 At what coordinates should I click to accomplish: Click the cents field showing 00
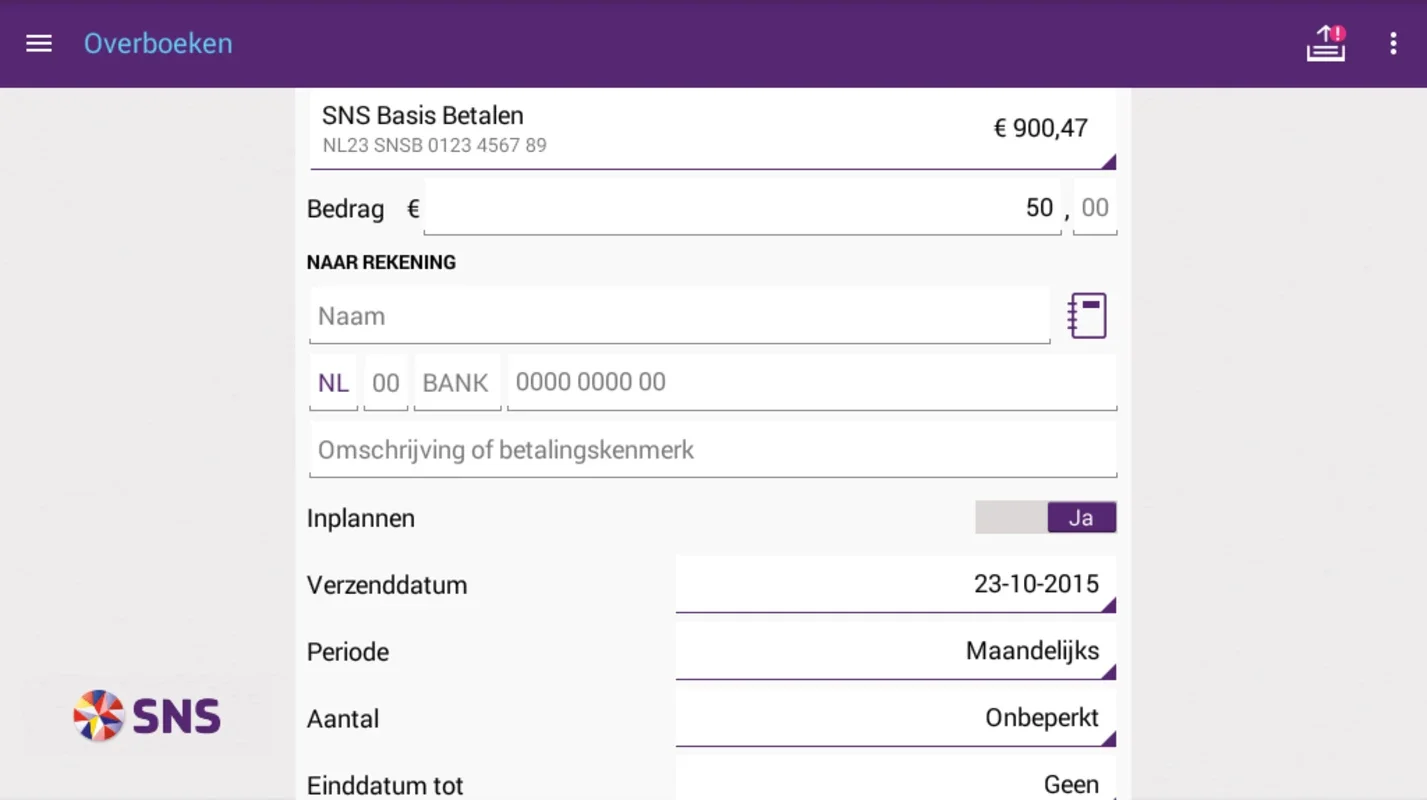(1095, 208)
